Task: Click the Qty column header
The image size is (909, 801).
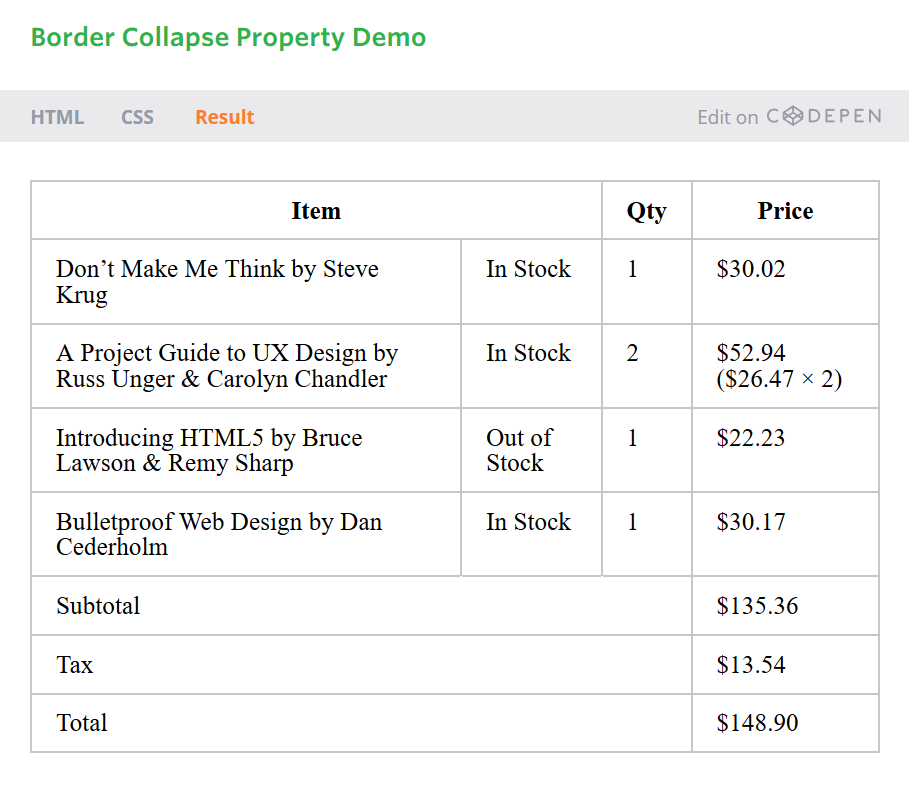Action: point(646,211)
